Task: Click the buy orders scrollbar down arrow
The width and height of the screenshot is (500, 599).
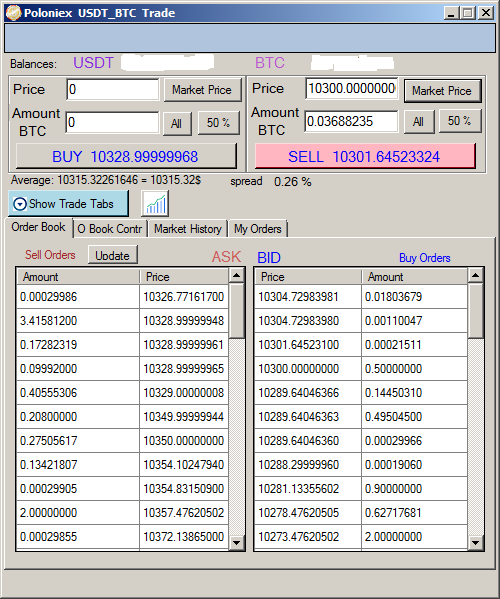Action: point(476,542)
